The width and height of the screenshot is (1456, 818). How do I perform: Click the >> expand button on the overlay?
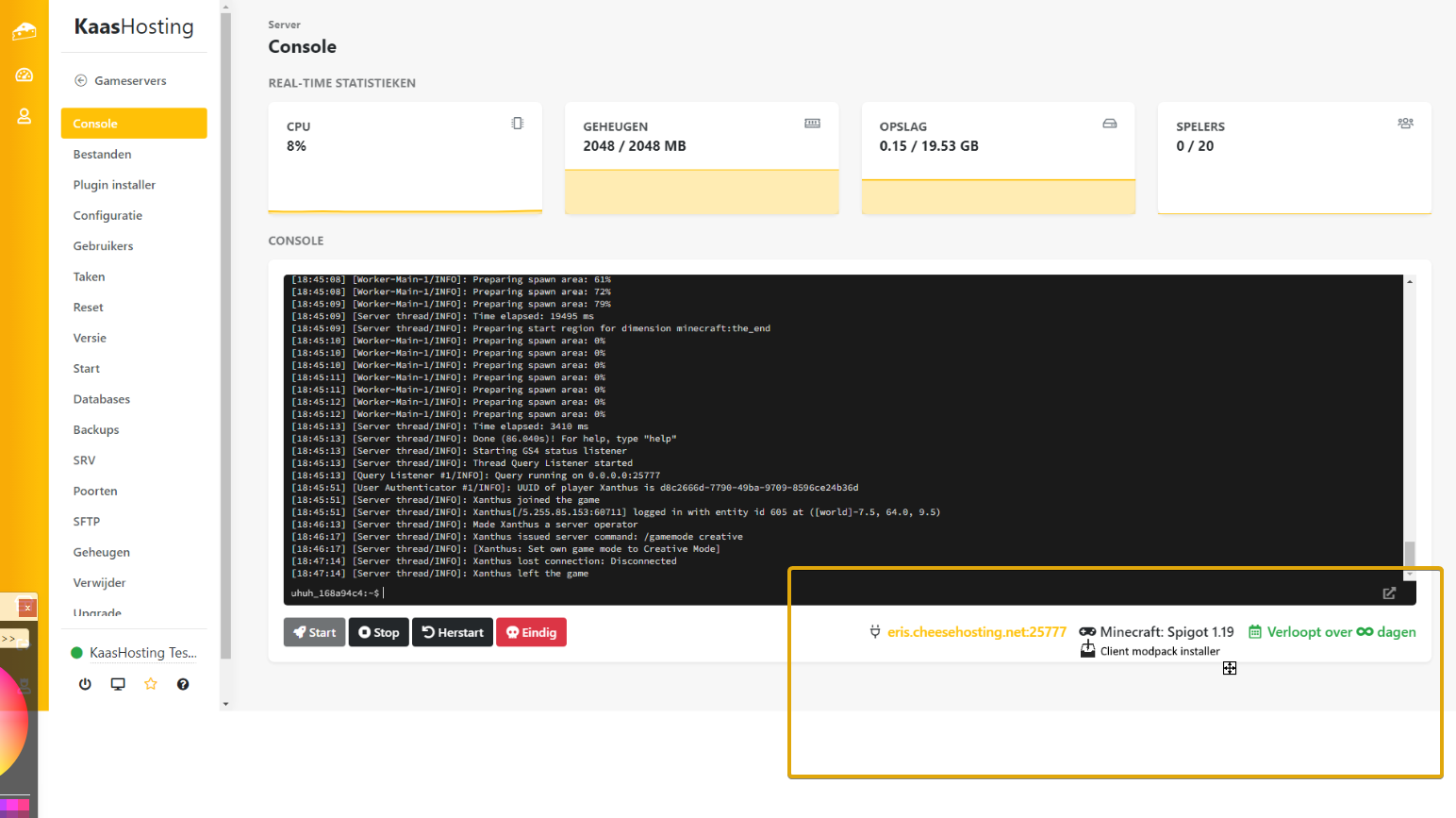coord(8,640)
